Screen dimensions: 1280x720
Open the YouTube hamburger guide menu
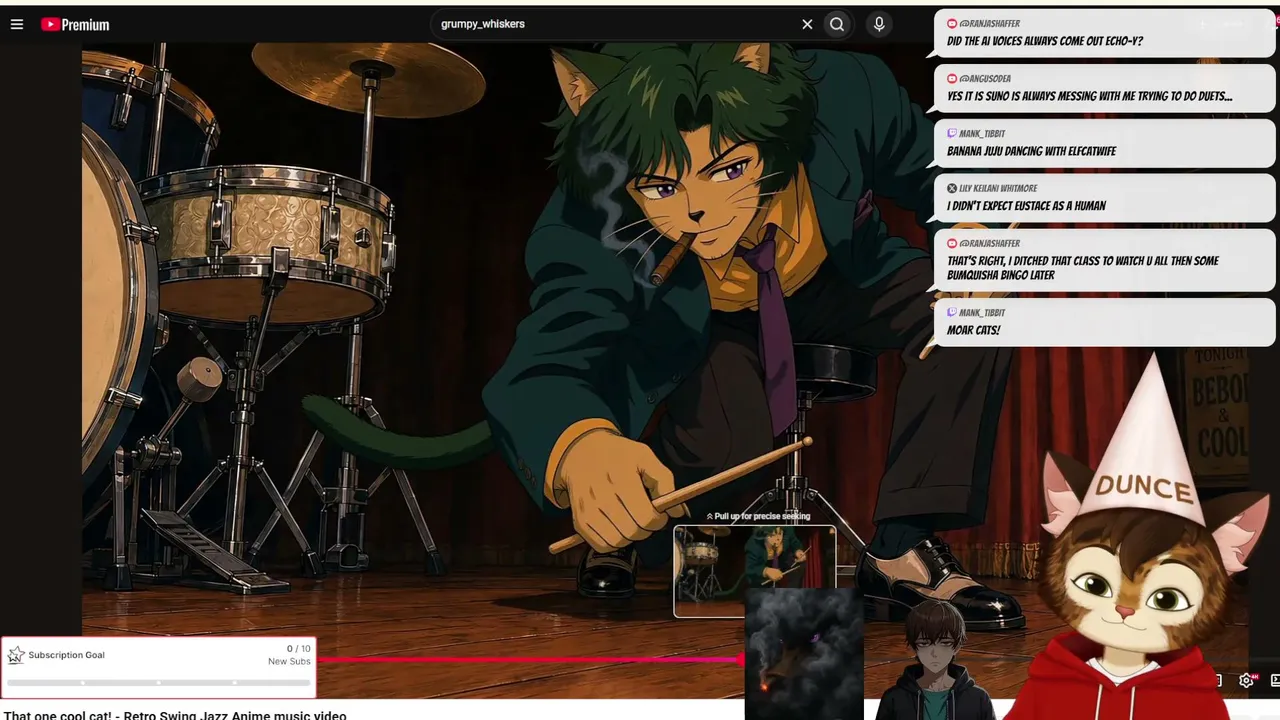coord(17,24)
